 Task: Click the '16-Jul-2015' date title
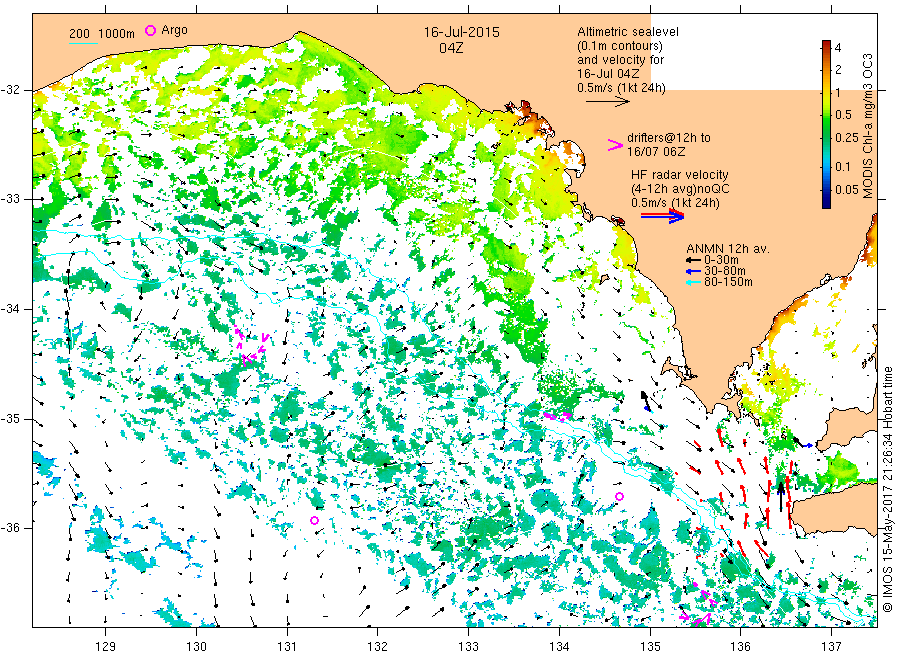[461, 32]
